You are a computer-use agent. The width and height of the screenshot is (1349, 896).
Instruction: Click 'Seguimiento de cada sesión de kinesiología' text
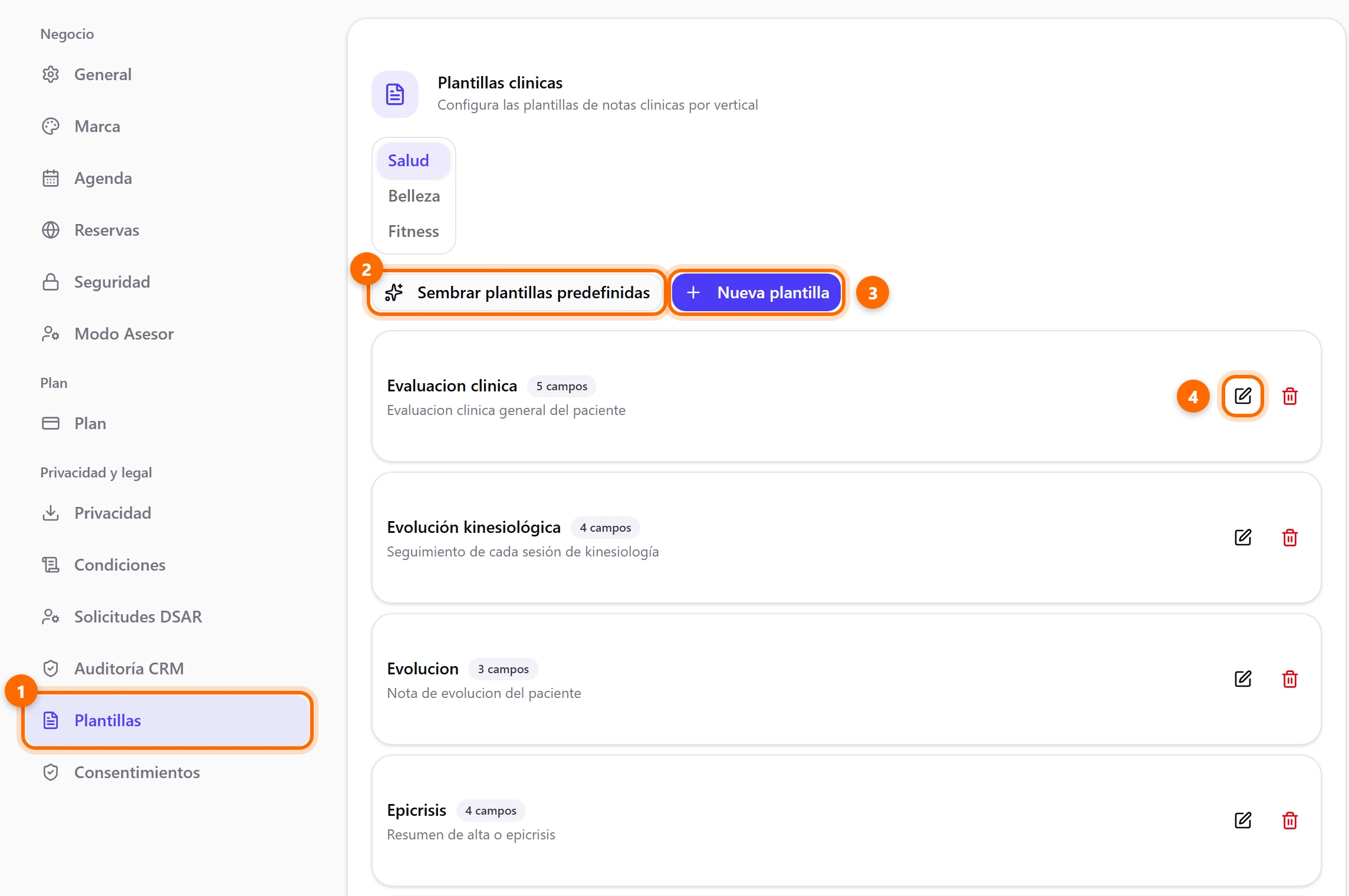click(523, 552)
